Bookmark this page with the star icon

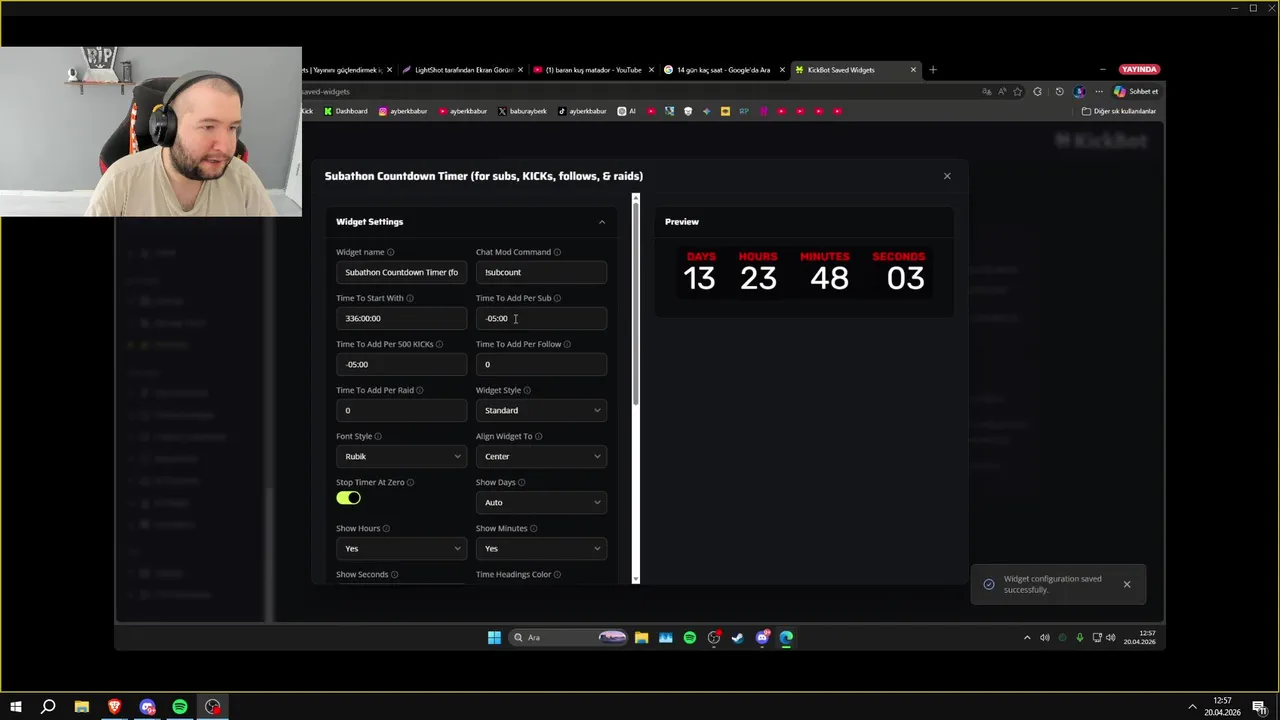(x=1018, y=91)
